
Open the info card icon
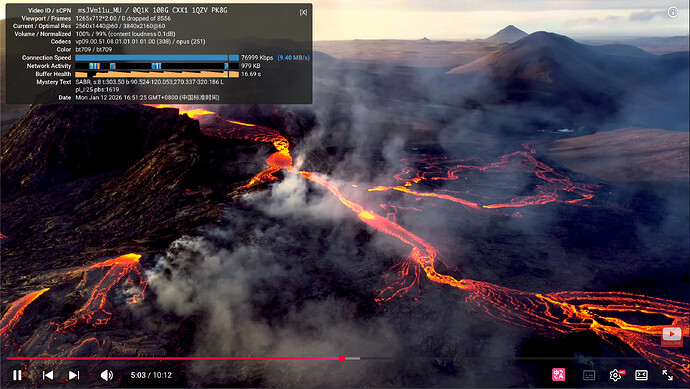[x=673, y=12]
